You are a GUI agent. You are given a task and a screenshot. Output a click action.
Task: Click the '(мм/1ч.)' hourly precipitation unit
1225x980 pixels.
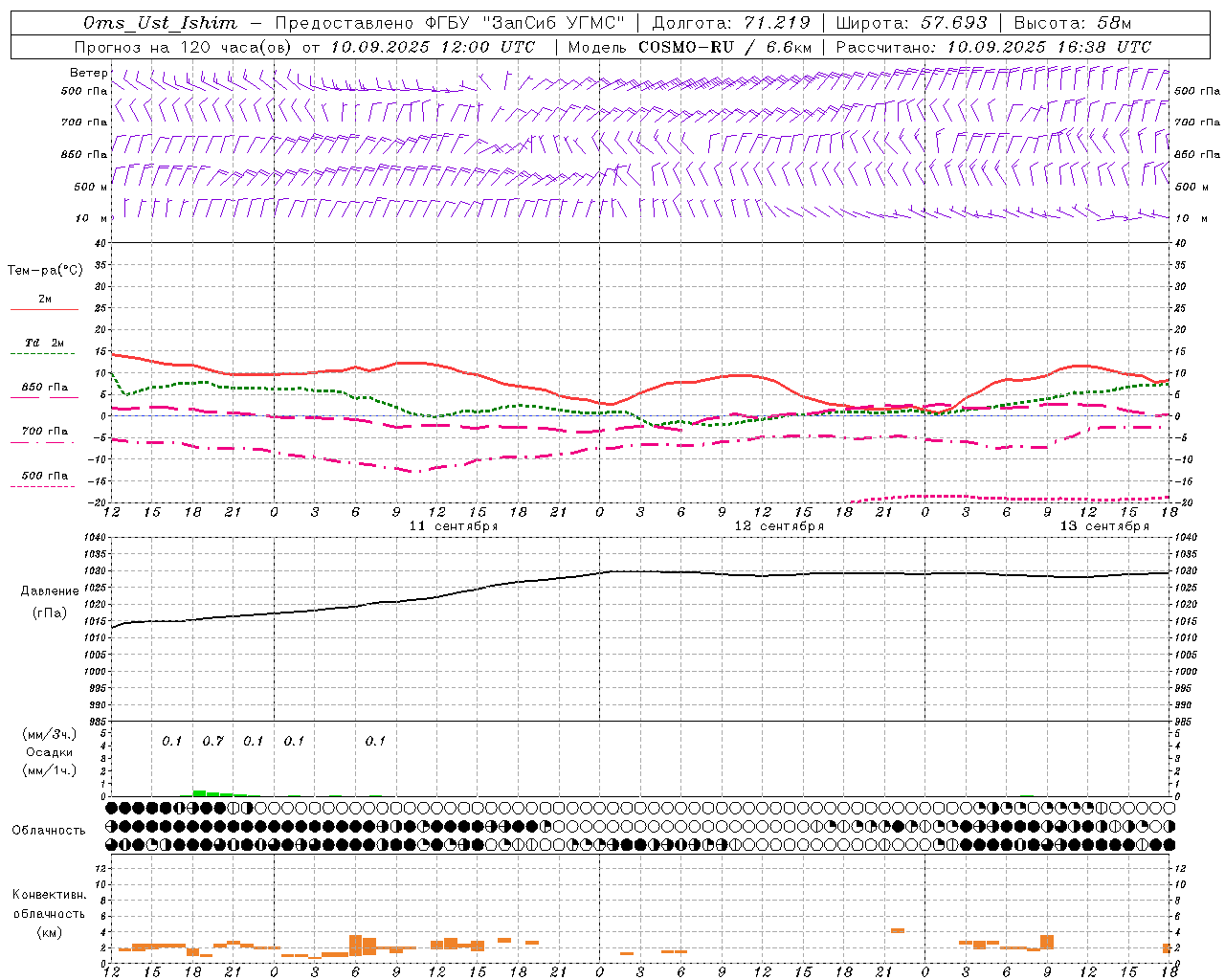50,770
